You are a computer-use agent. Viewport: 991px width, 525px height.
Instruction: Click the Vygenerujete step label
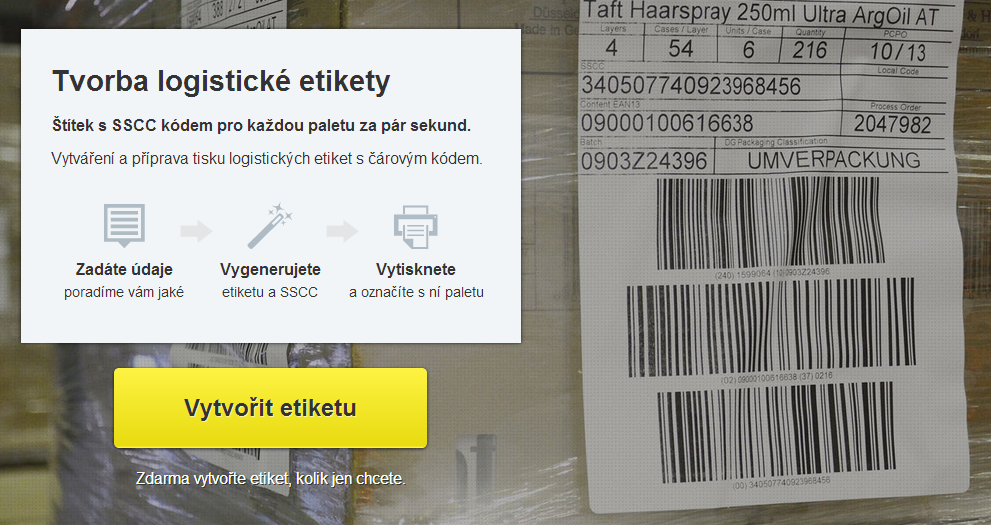click(x=271, y=270)
